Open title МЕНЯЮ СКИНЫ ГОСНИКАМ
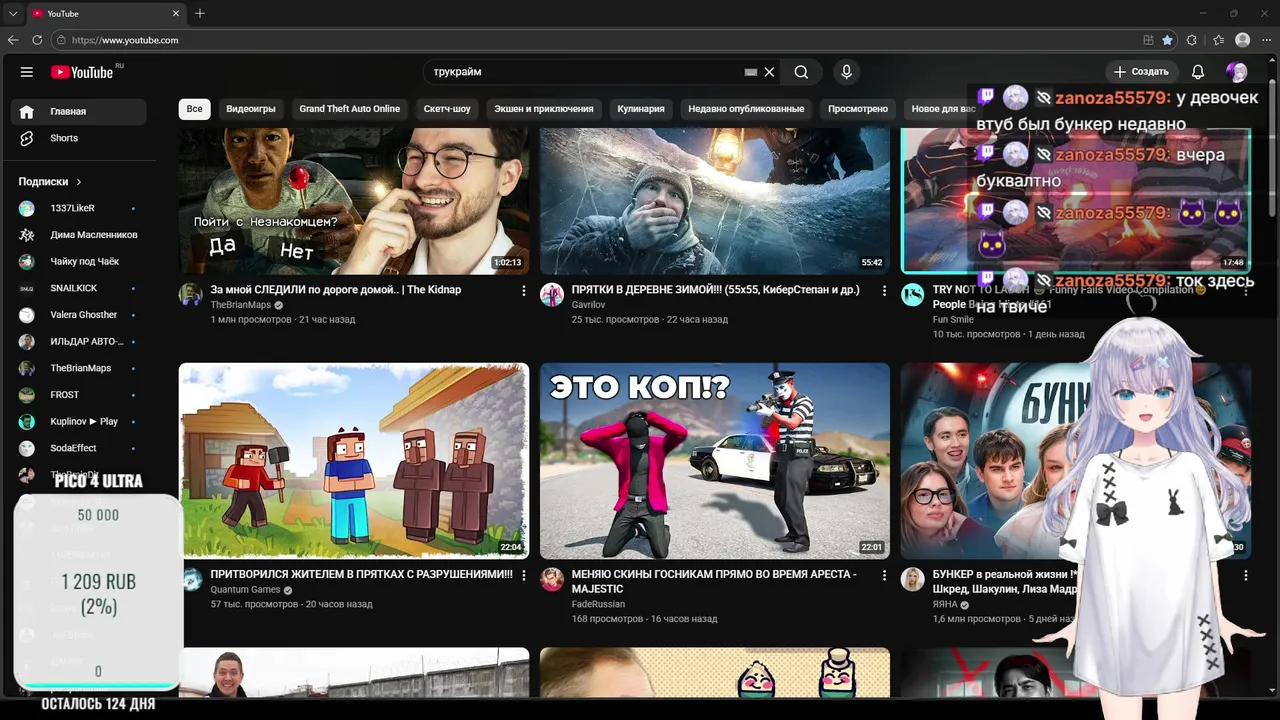Viewport: 1280px width, 720px height. [714, 582]
